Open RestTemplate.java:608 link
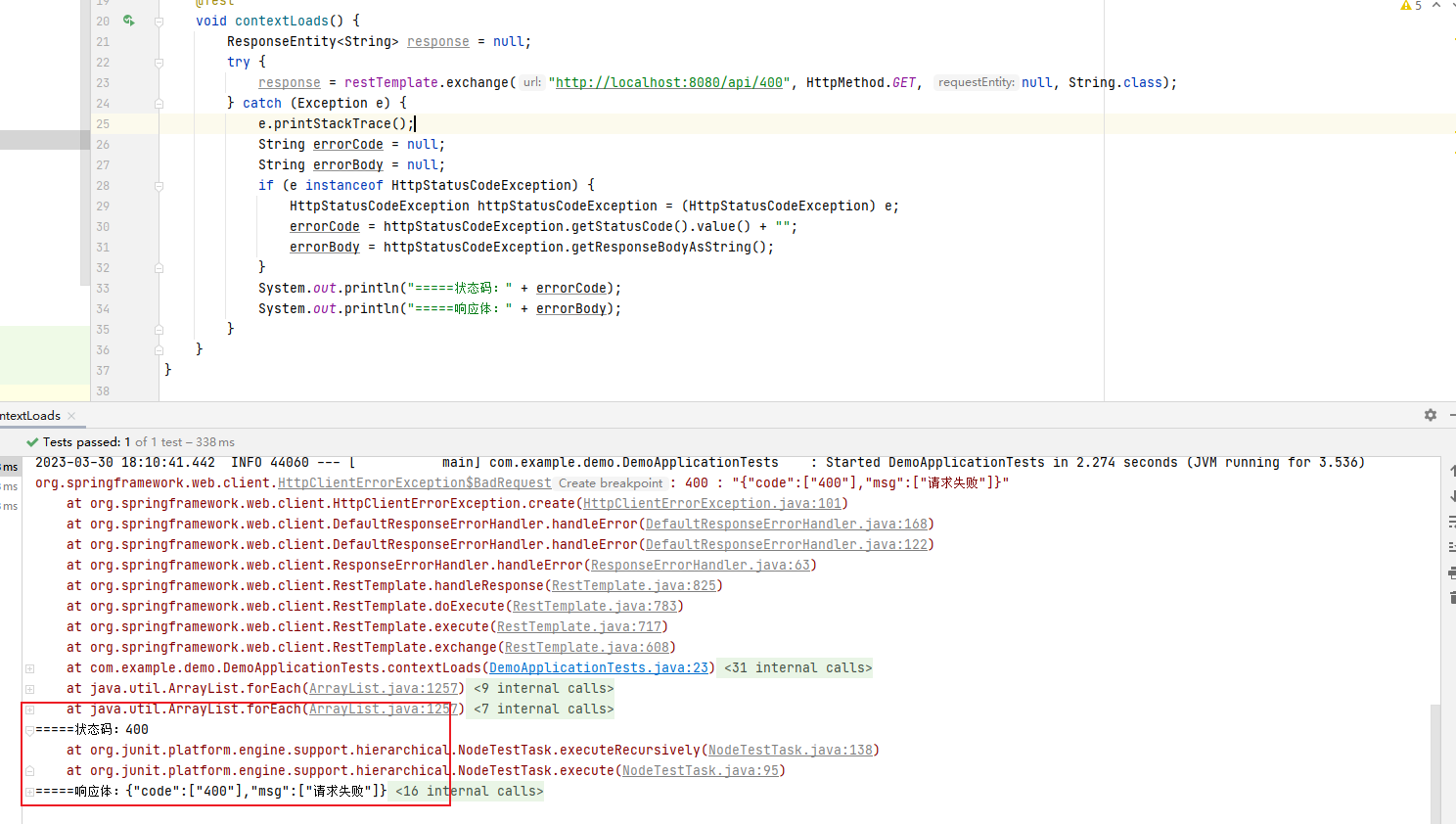Viewport: 1456px width, 824px height. (x=587, y=648)
